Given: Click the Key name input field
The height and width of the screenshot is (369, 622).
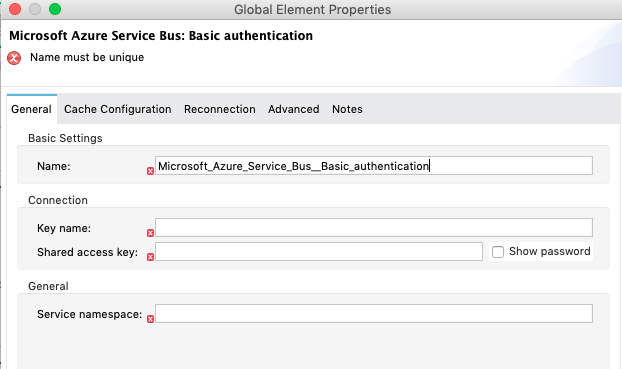Looking at the screenshot, I should click(x=374, y=227).
